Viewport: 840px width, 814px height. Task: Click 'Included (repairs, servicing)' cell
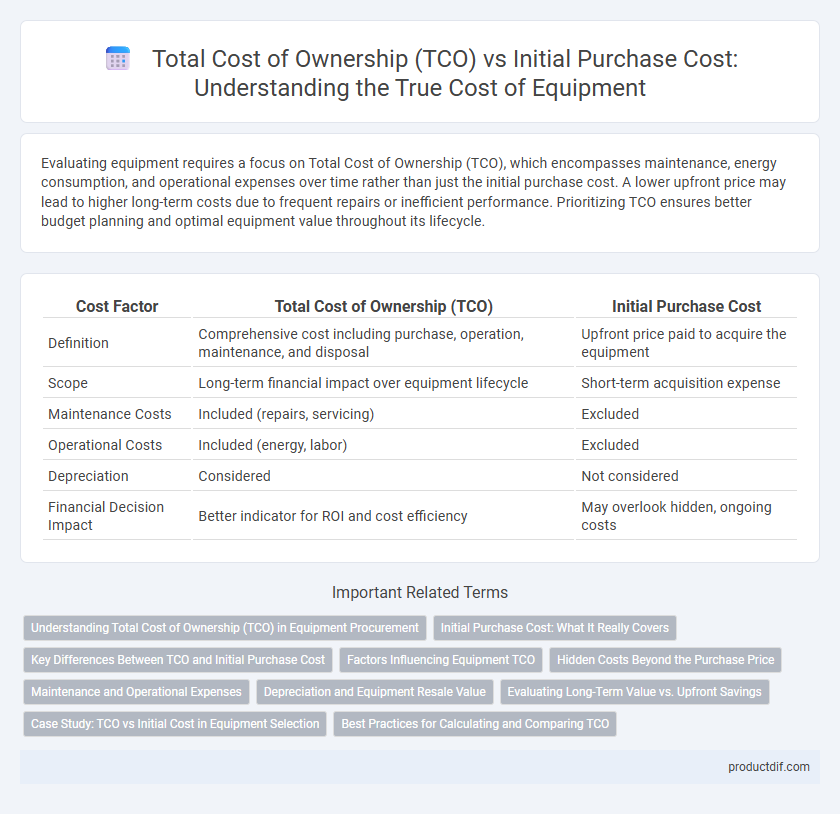[x=384, y=414]
